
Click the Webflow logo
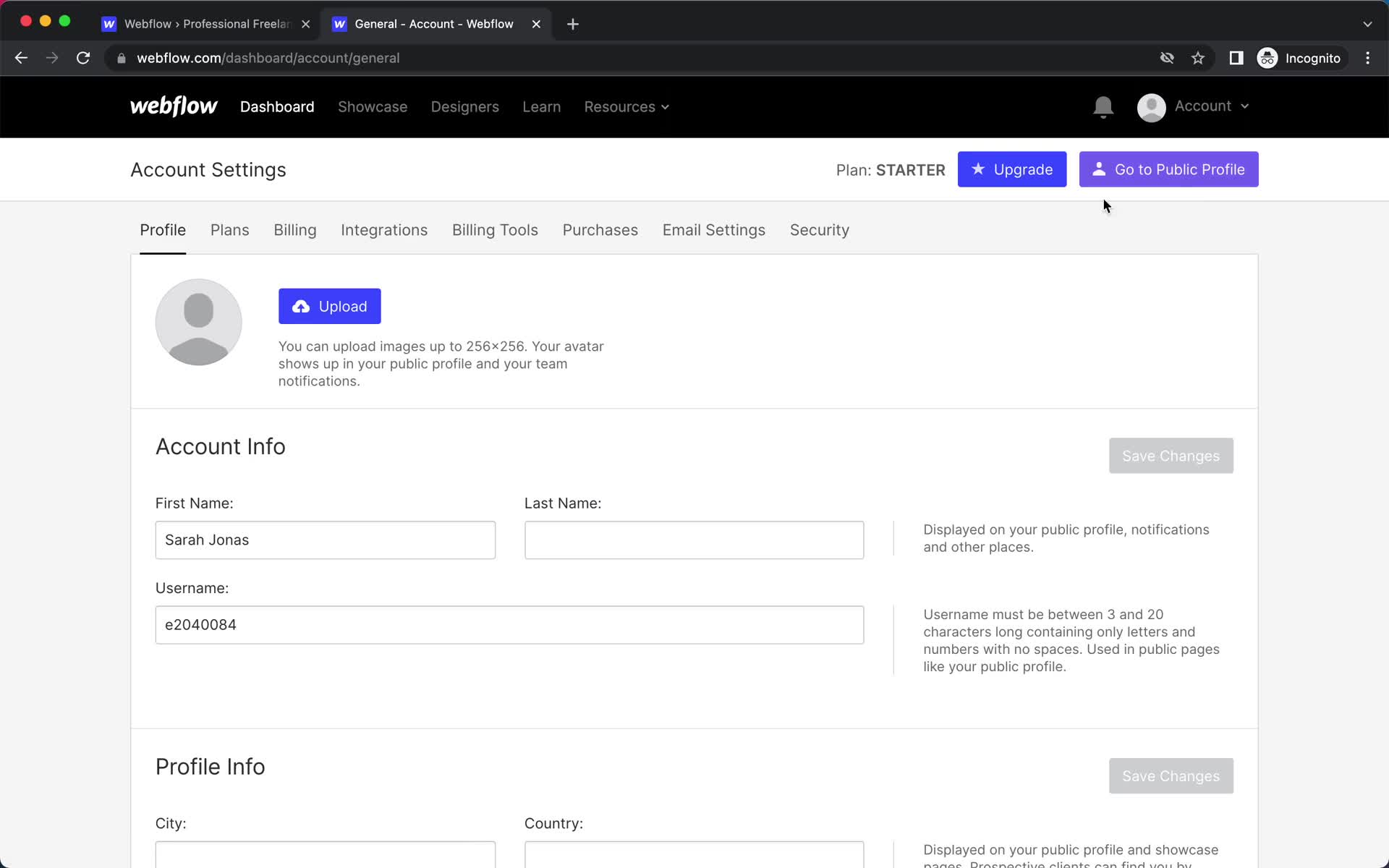click(x=174, y=106)
